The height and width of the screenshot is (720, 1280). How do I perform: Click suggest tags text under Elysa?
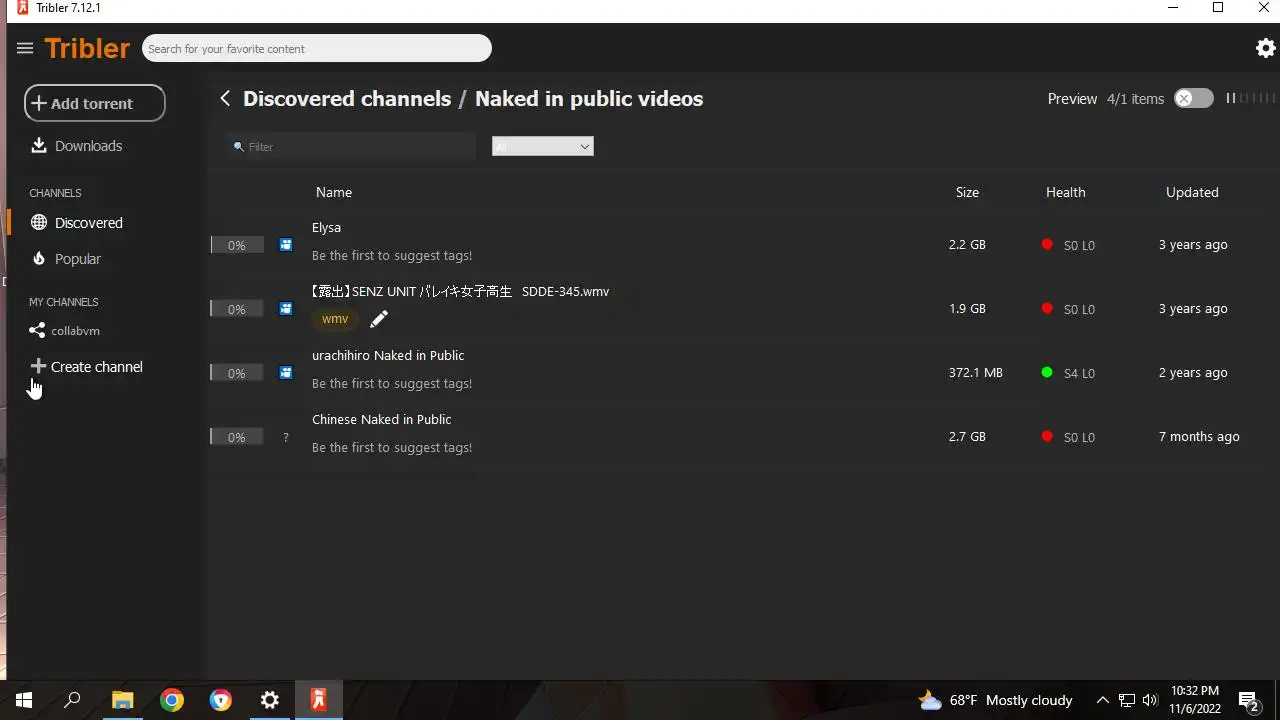coord(392,256)
